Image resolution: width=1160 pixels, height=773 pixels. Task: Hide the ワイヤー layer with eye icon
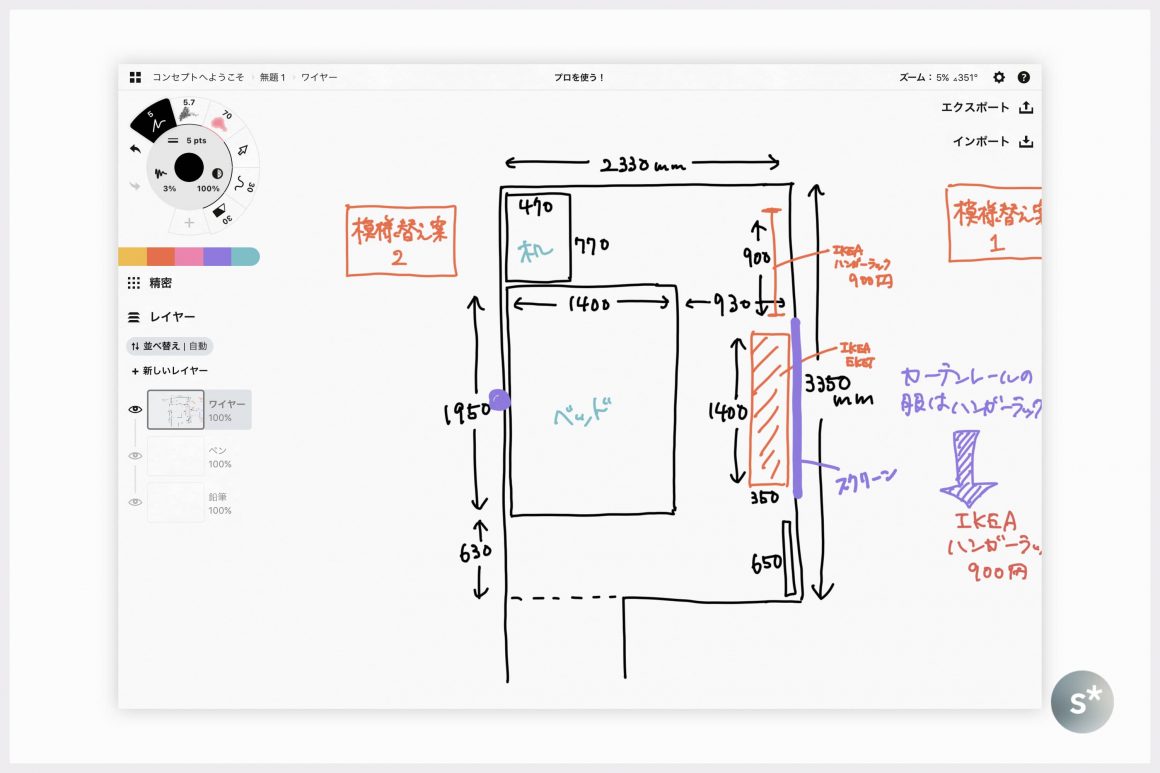tap(135, 409)
